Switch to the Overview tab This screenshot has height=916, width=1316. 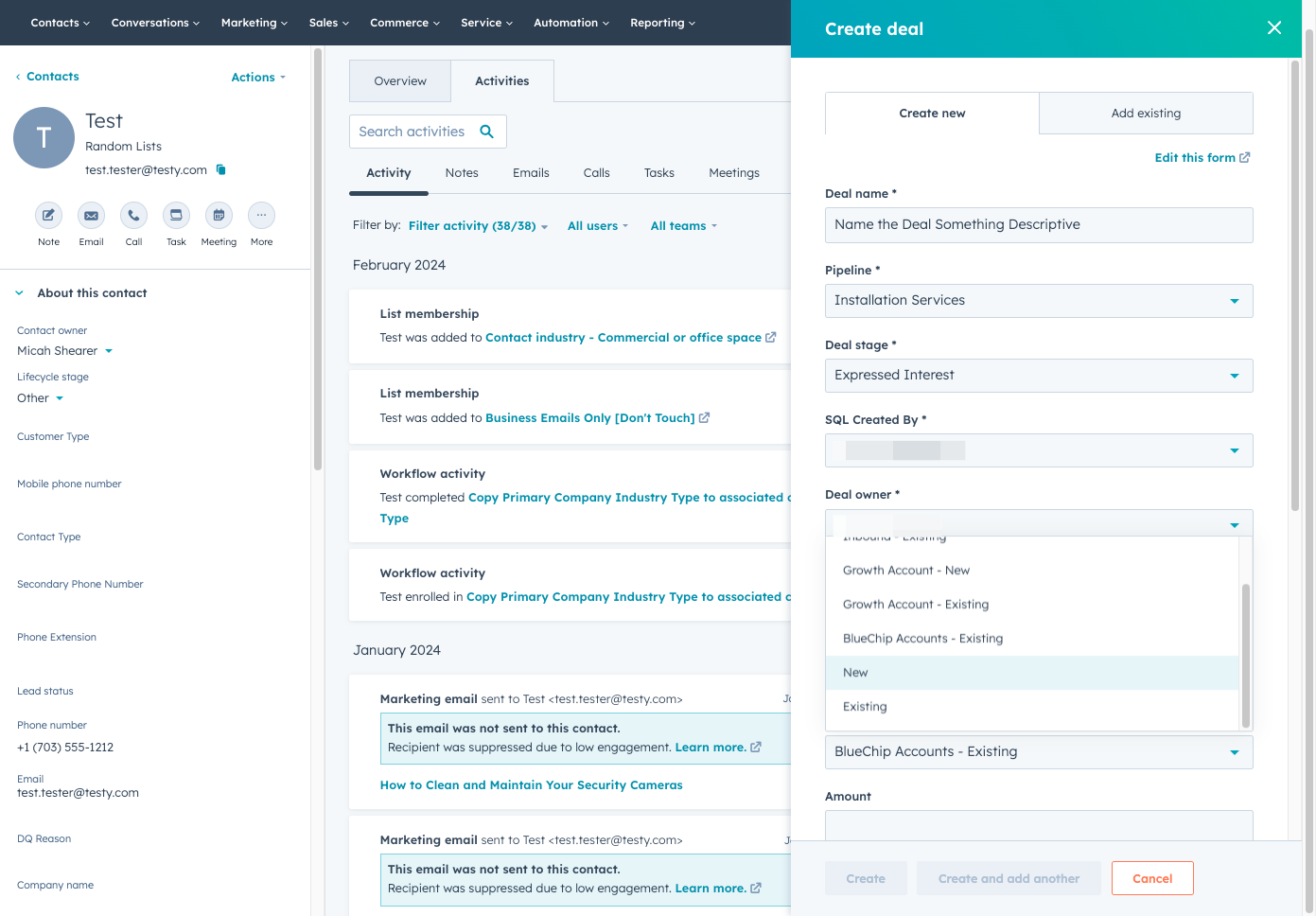coord(400,81)
